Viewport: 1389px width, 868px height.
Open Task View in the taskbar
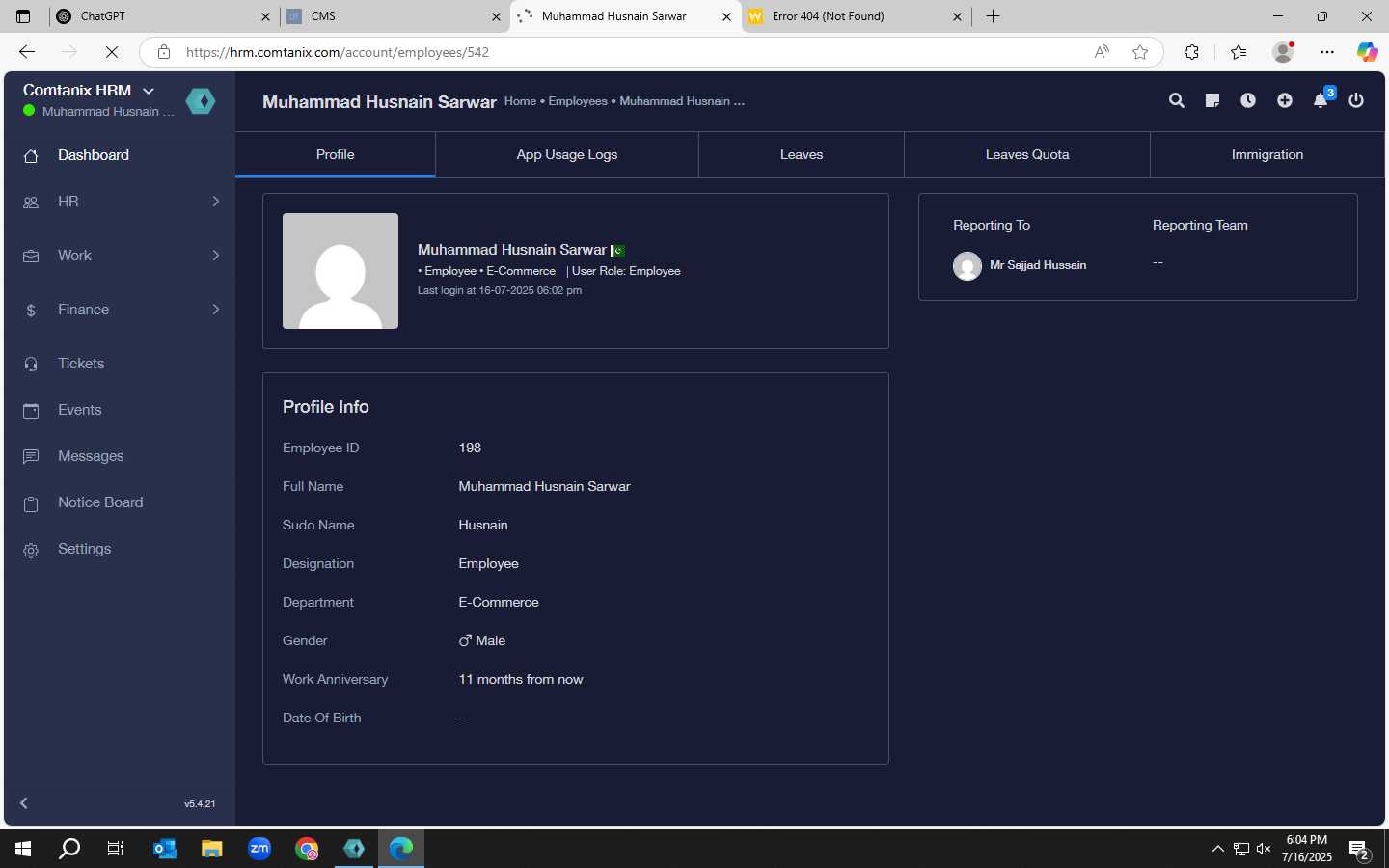coord(116,849)
